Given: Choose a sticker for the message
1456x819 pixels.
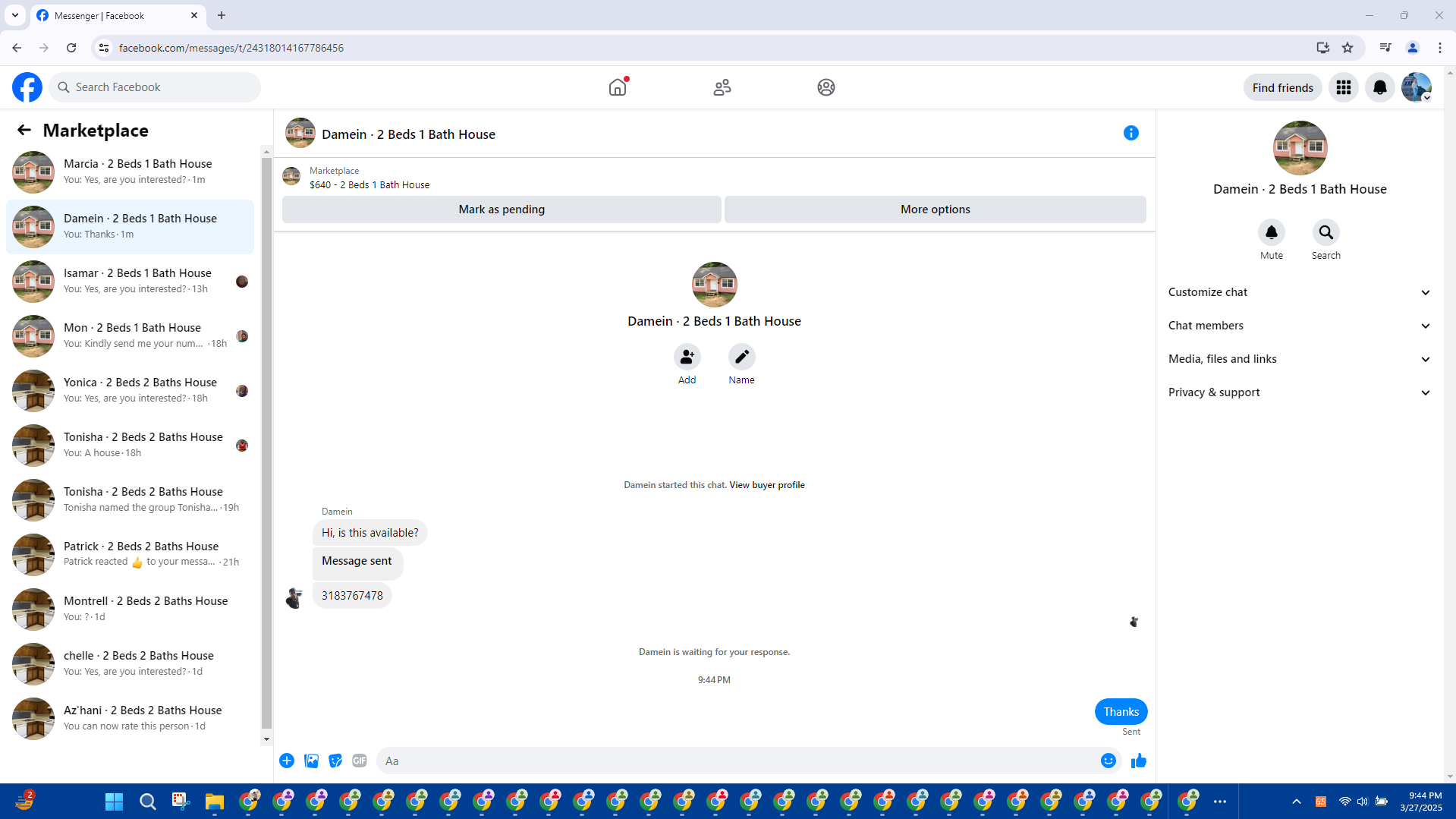Looking at the screenshot, I should [335, 761].
